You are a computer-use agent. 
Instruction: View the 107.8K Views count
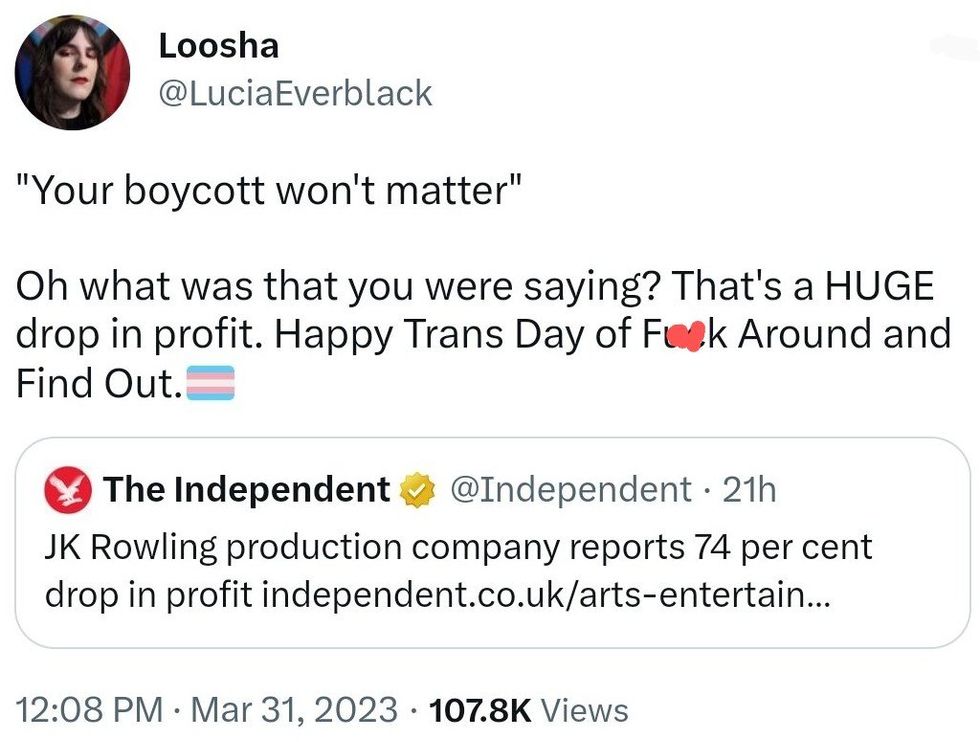(528, 710)
